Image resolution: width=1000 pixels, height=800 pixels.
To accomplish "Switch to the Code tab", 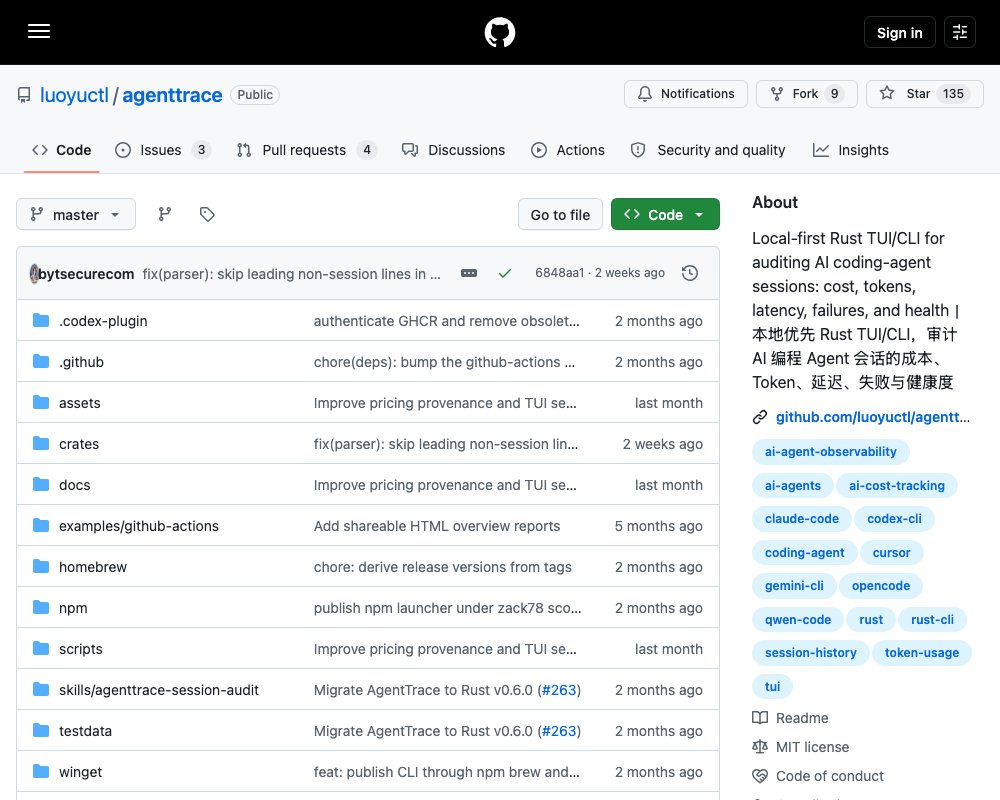I will click(x=61, y=150).
